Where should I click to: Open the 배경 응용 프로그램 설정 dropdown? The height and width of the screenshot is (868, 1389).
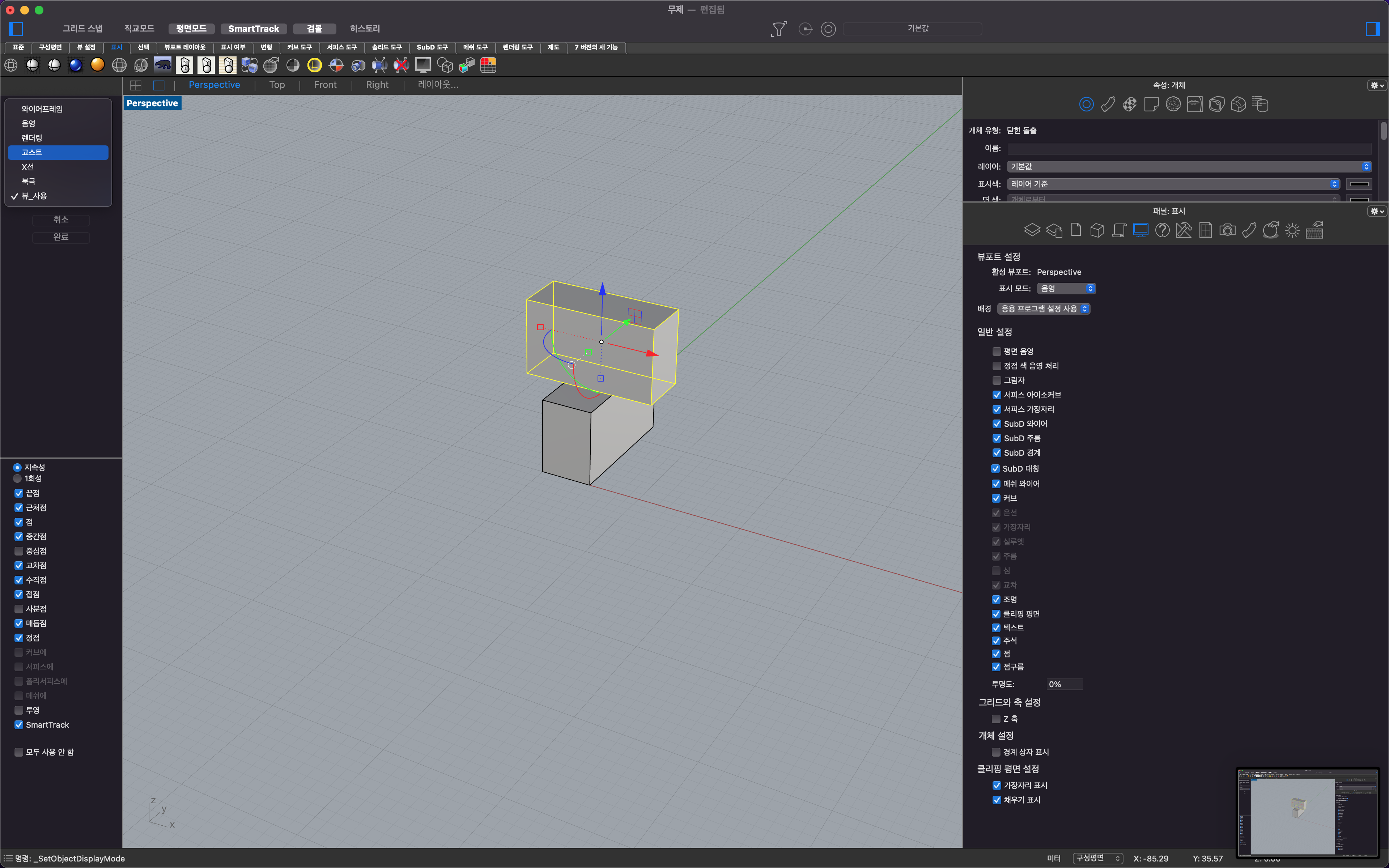coord(1044,309)
